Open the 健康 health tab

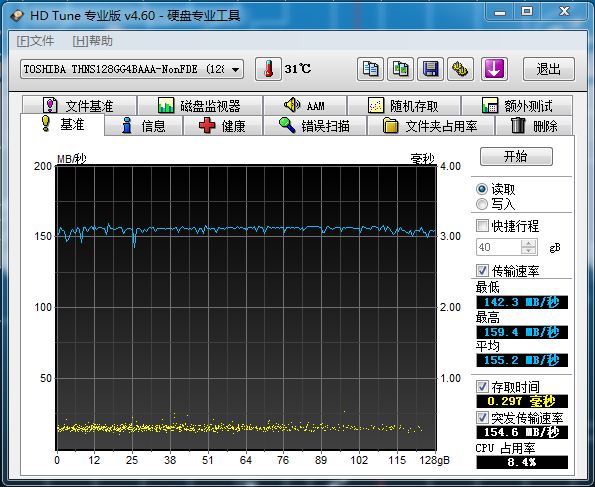coord(223,126)
